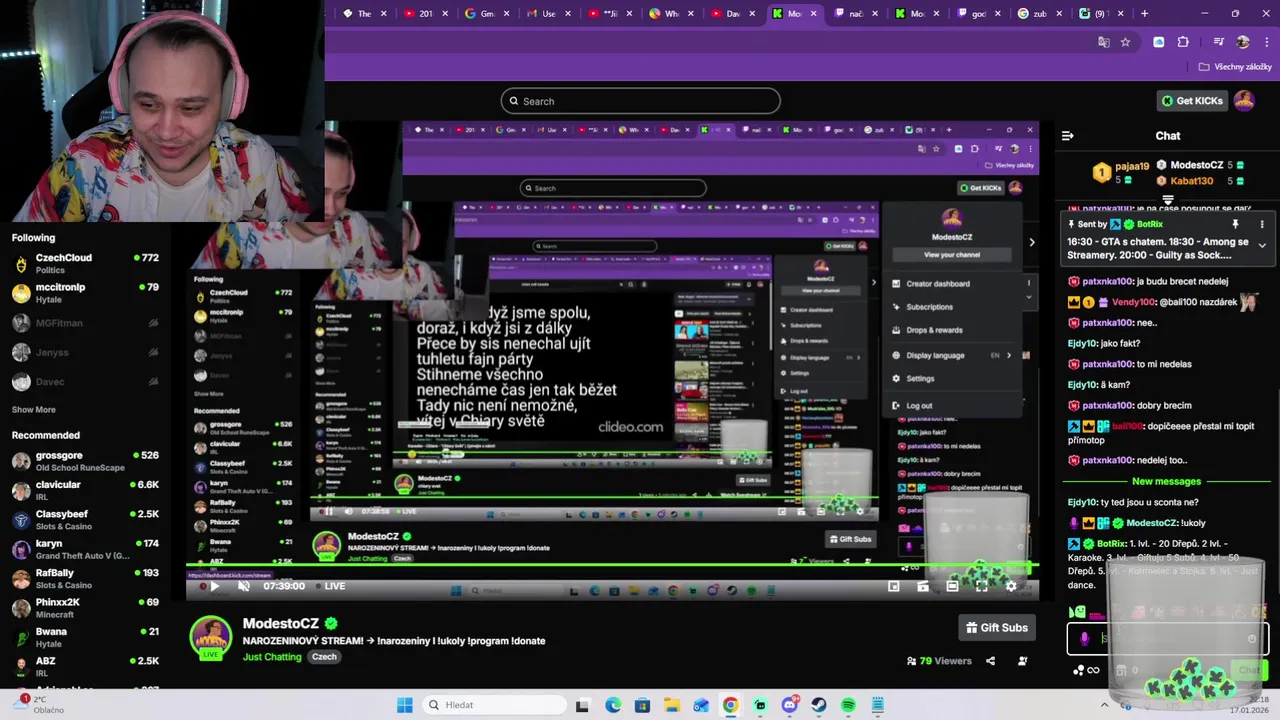The height and width of the screenshot is (720, 1280).
Task: Open Spotify from taskbar
Action: [848, 705]
